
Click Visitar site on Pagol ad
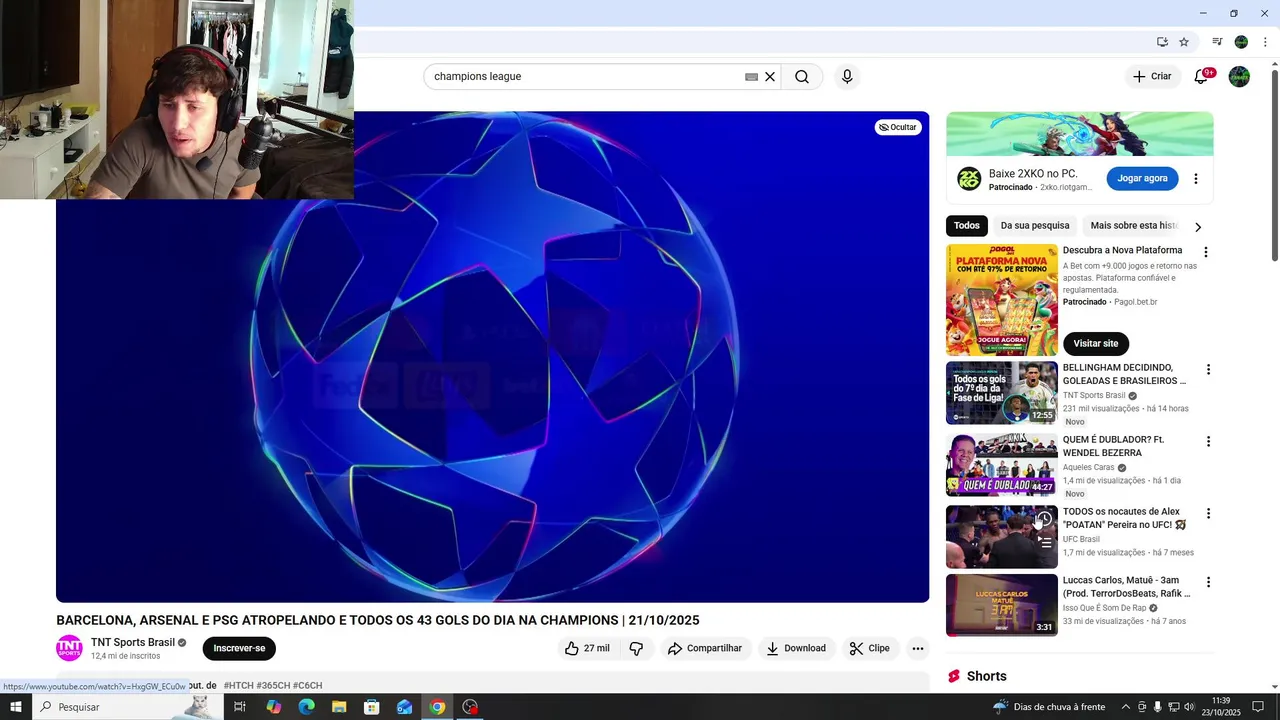[1096, 343]
